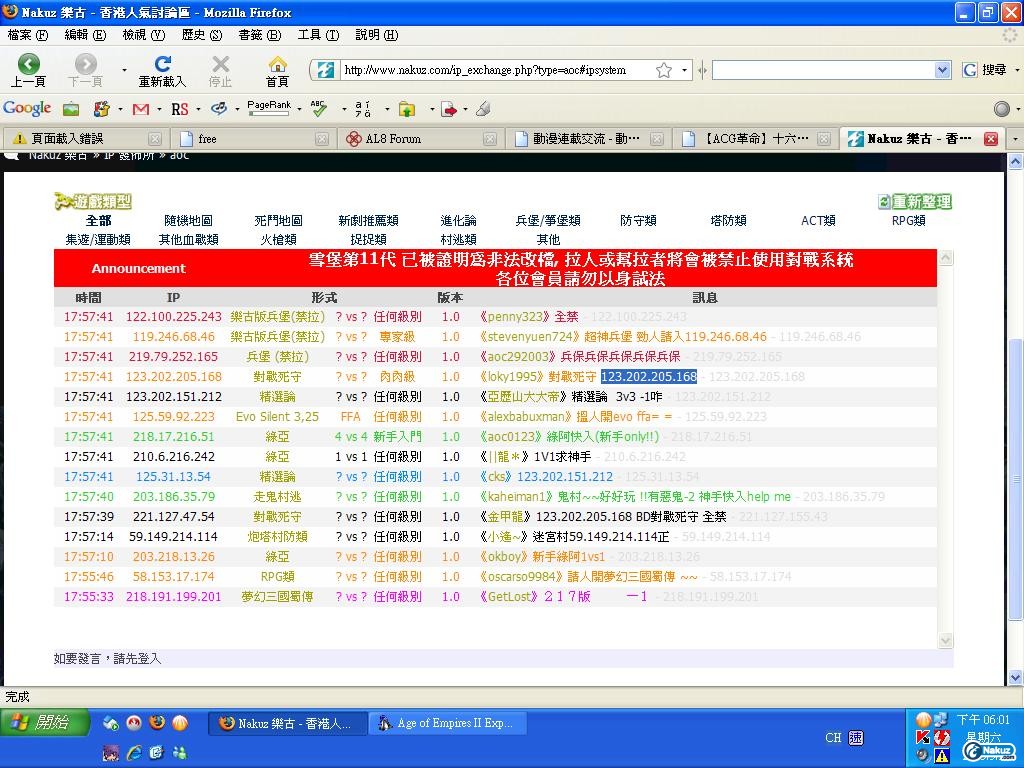Open the search box history dropdown

942,70
